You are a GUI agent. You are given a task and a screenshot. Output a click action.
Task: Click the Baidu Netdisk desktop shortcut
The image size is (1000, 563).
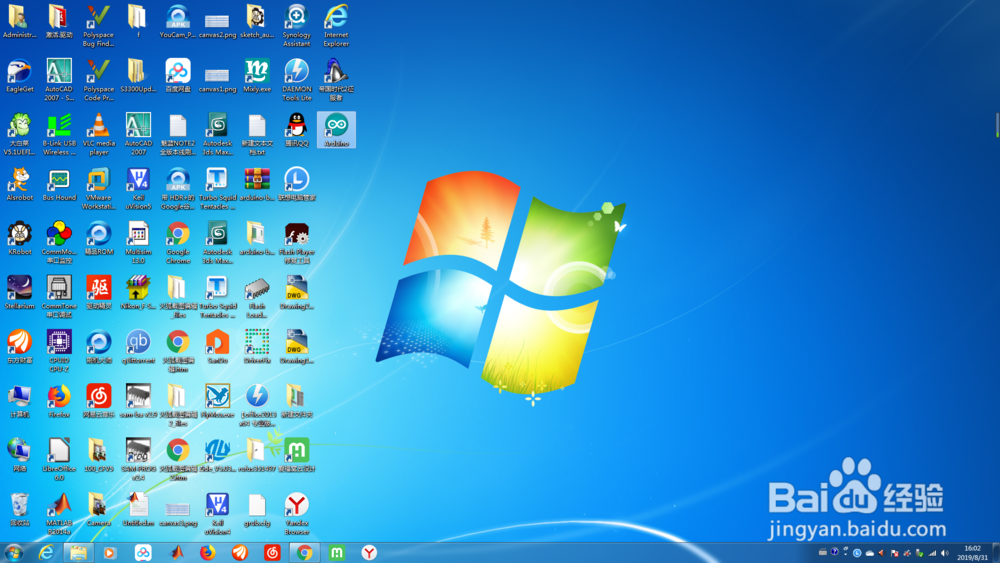coord(178,76)
